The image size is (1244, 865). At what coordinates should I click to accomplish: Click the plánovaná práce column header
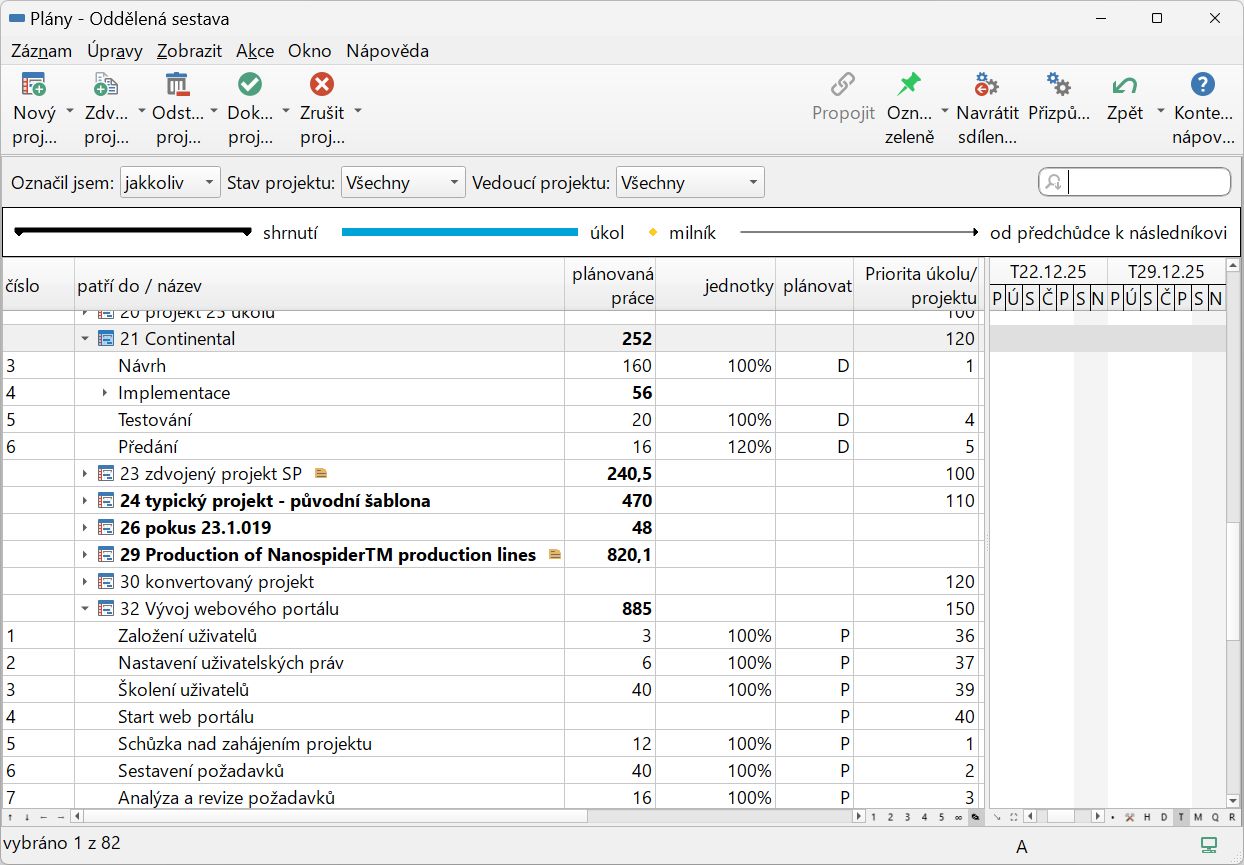pyautogui.click(x=610, y=286)
